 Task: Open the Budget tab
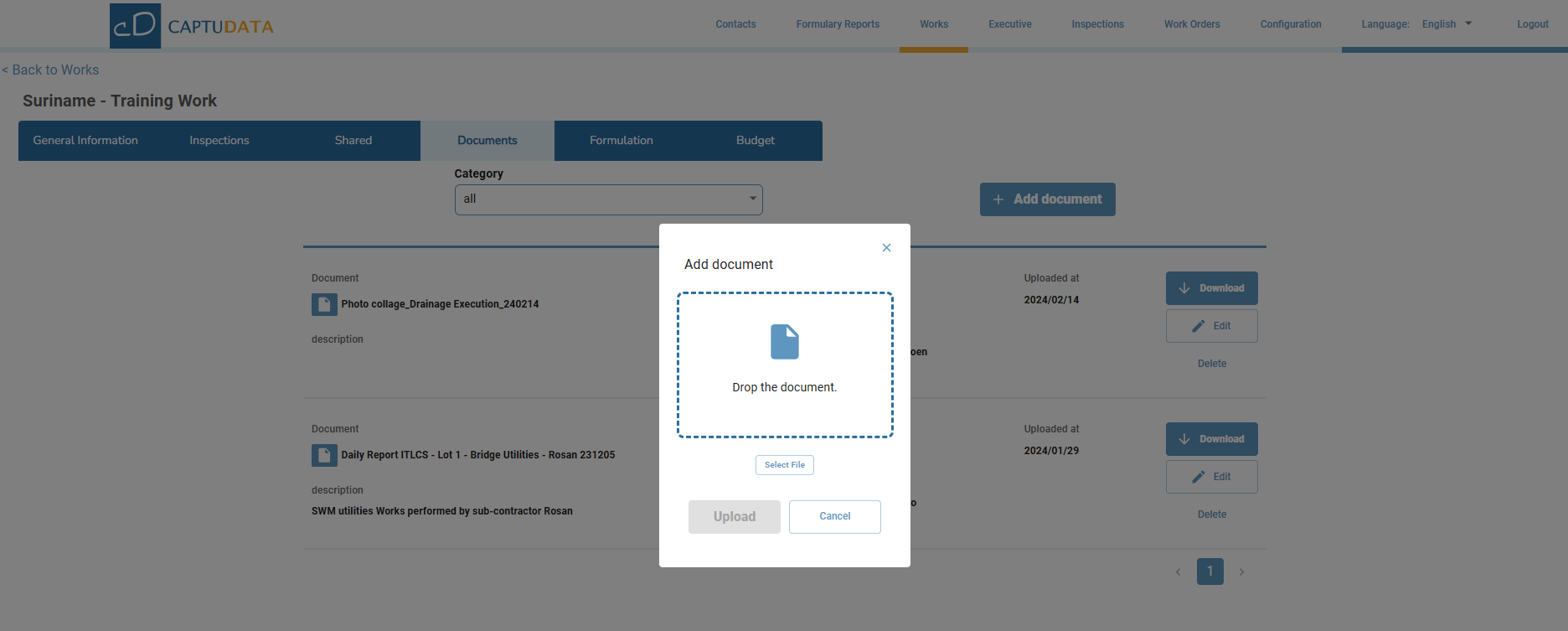(755, 141)
